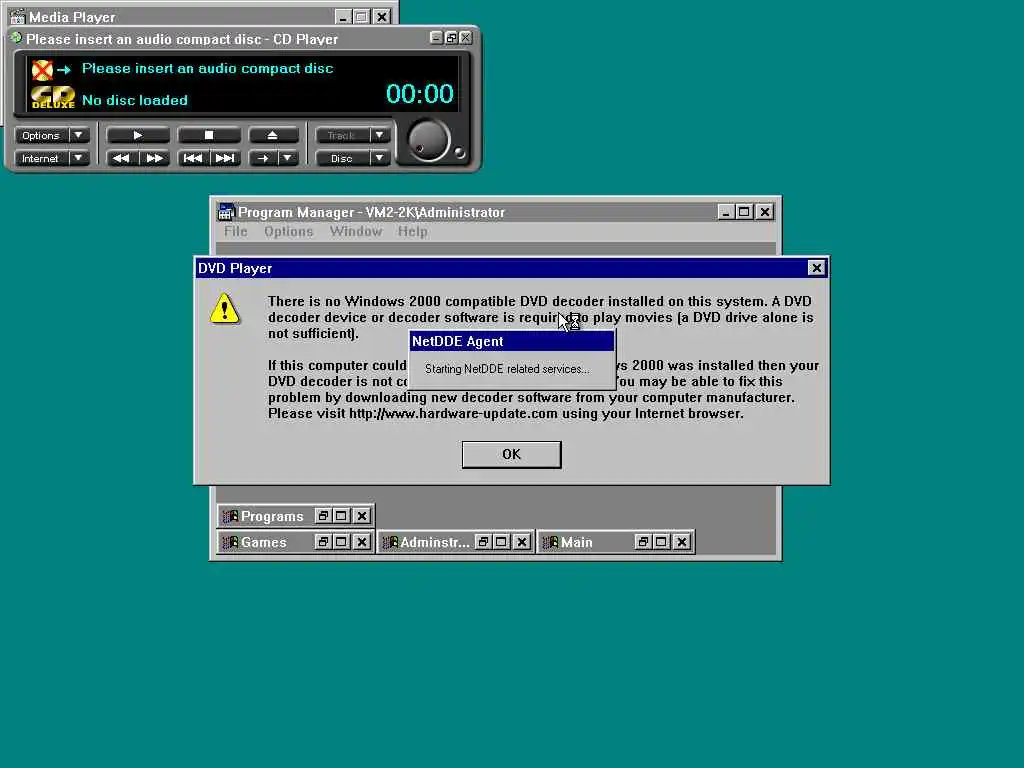Close the DVD Player dialog
The image size is (1024, 768).
816,268
